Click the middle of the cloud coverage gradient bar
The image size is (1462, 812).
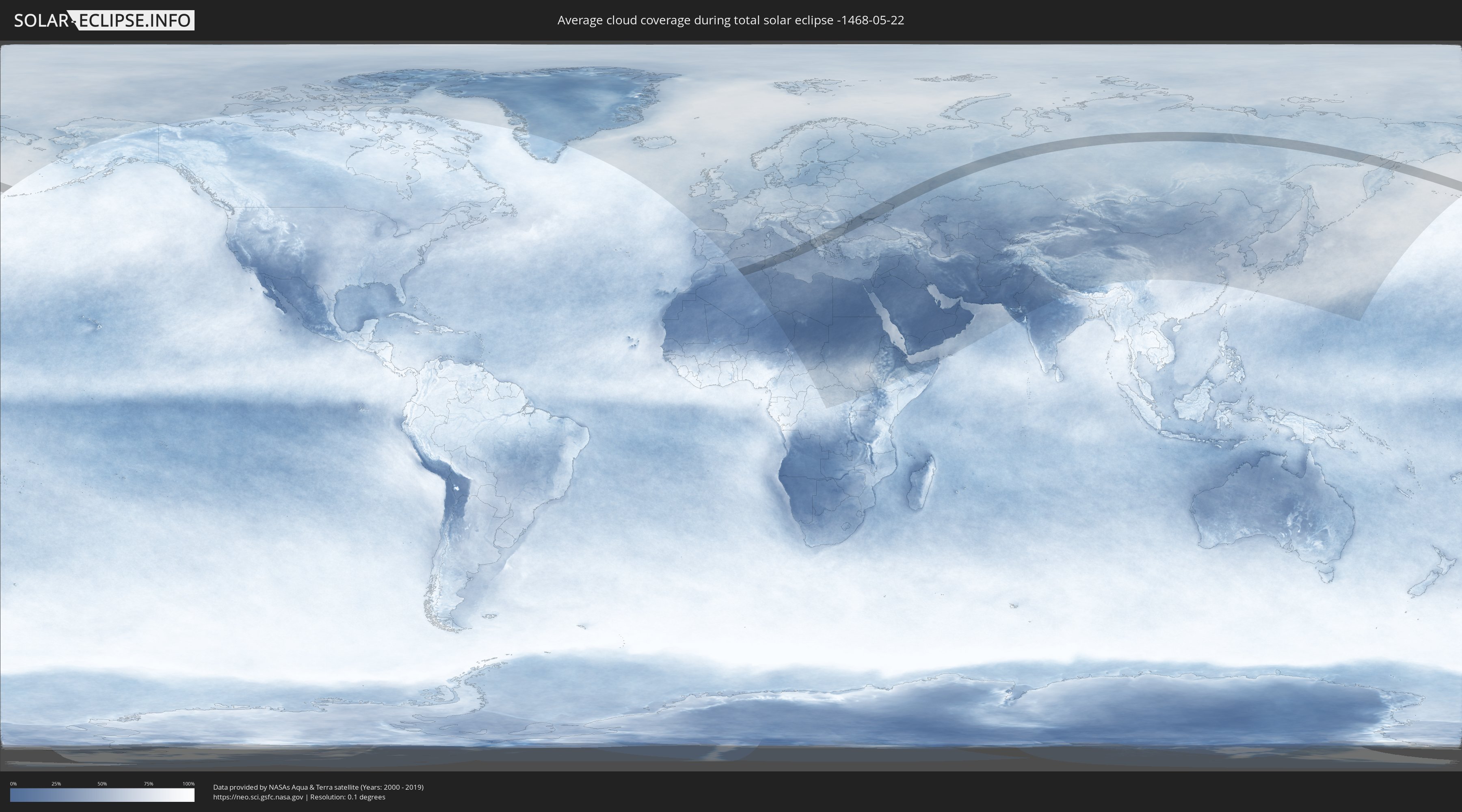pos(102,795)
